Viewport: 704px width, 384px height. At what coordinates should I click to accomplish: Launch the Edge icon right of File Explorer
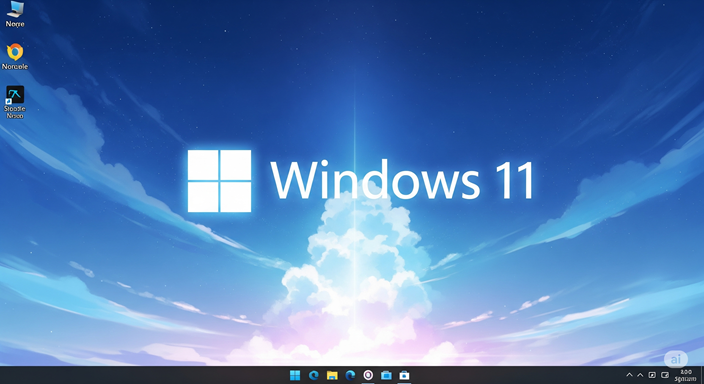(x=350, y=375)
